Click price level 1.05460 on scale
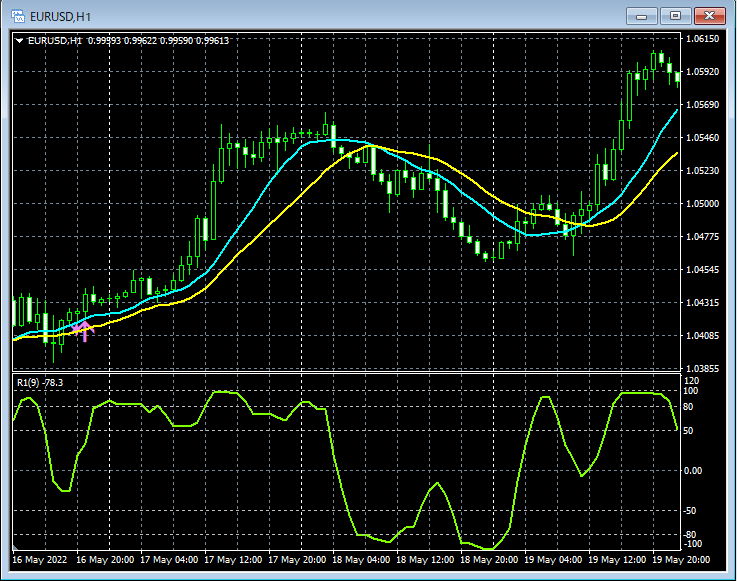The height and width of the screenshot is (581, 738). pyautogui.click(x=703, y=137)
